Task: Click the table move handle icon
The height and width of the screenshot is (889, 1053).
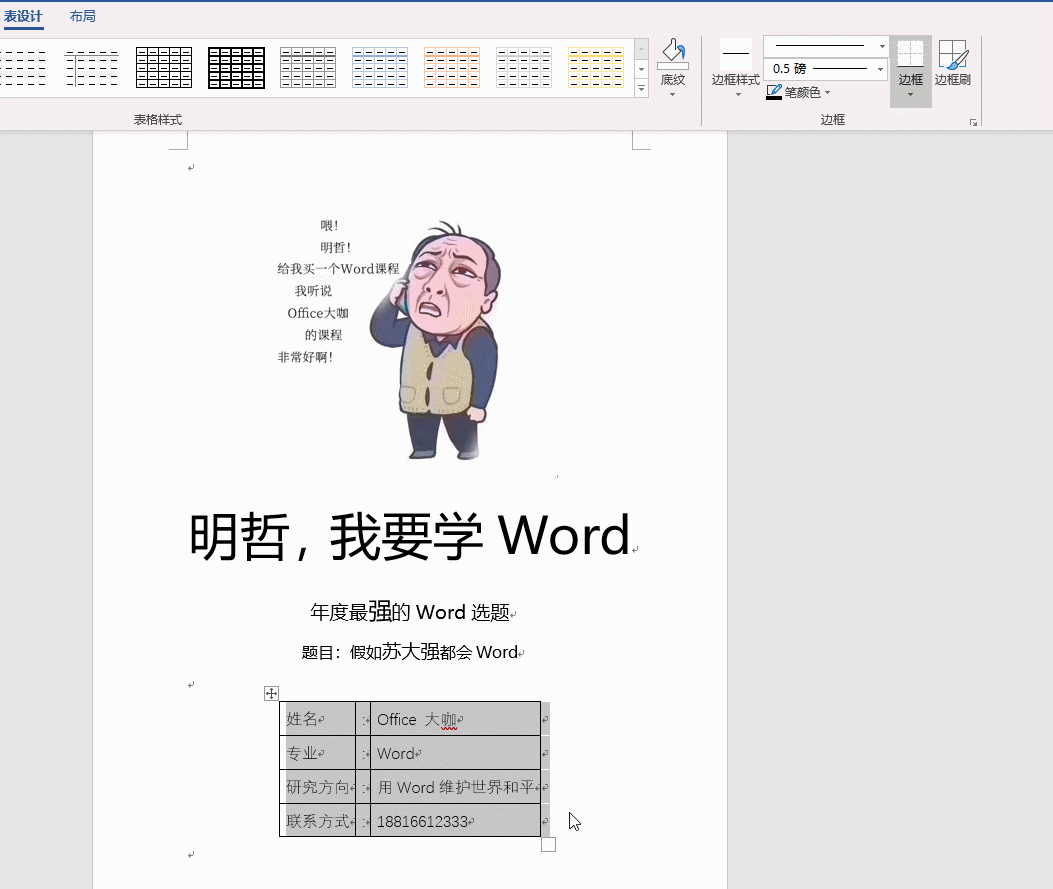Action: [271, 694]
